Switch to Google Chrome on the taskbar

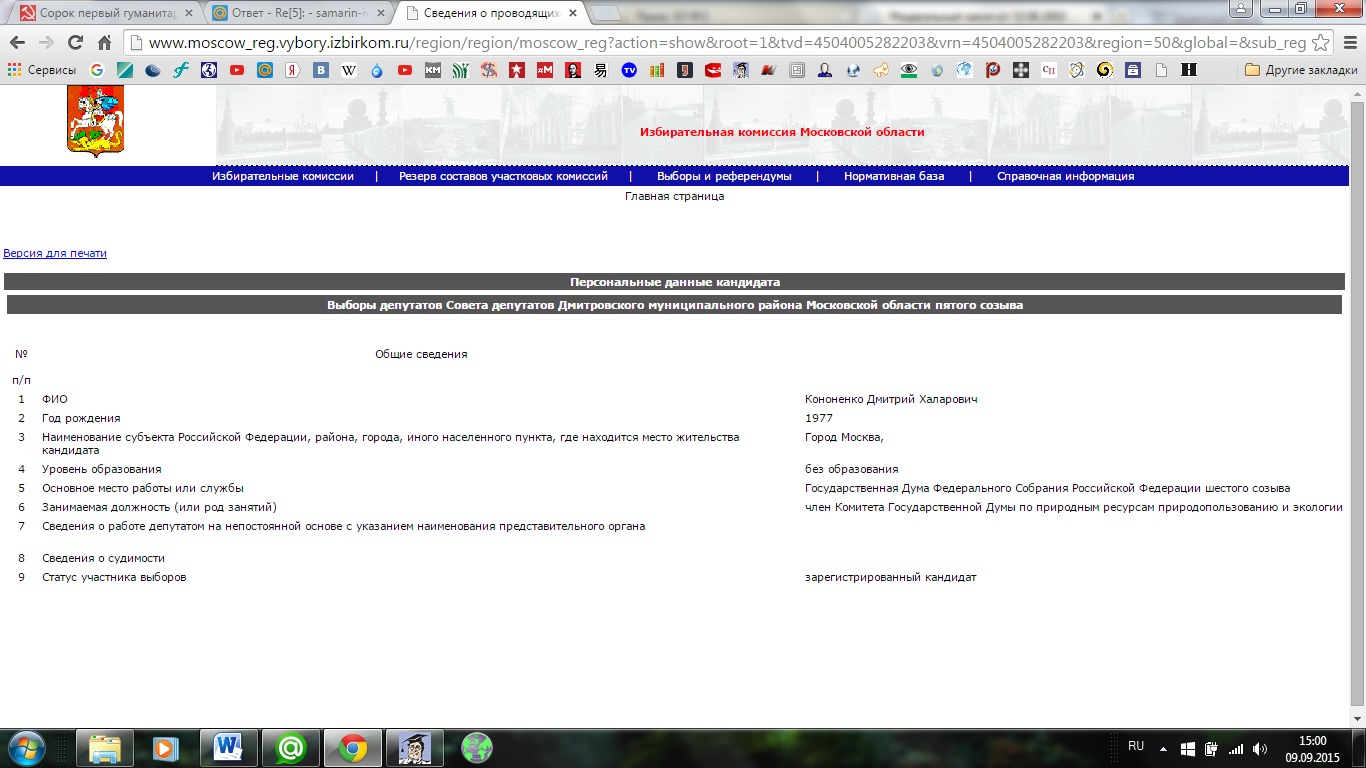(353, 748)
